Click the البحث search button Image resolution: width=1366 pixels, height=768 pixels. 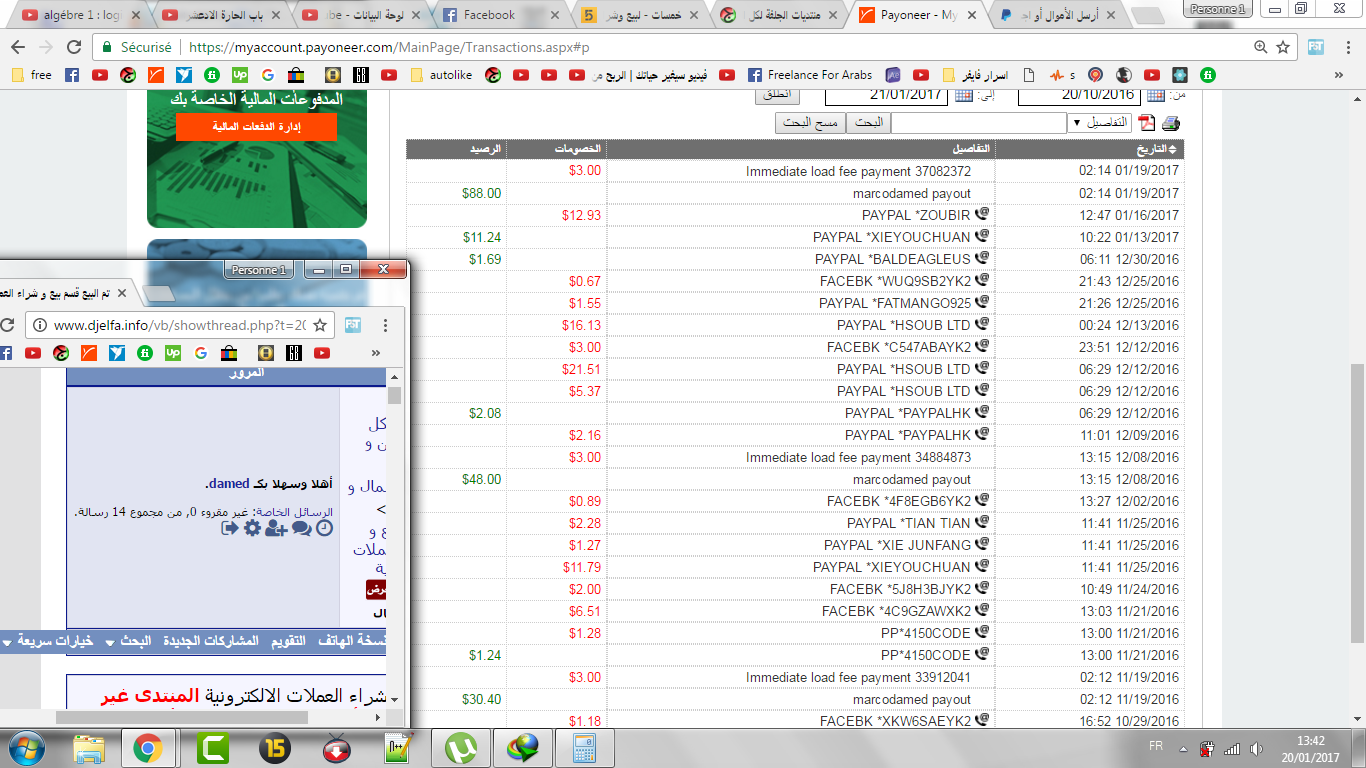pos(868,123)
